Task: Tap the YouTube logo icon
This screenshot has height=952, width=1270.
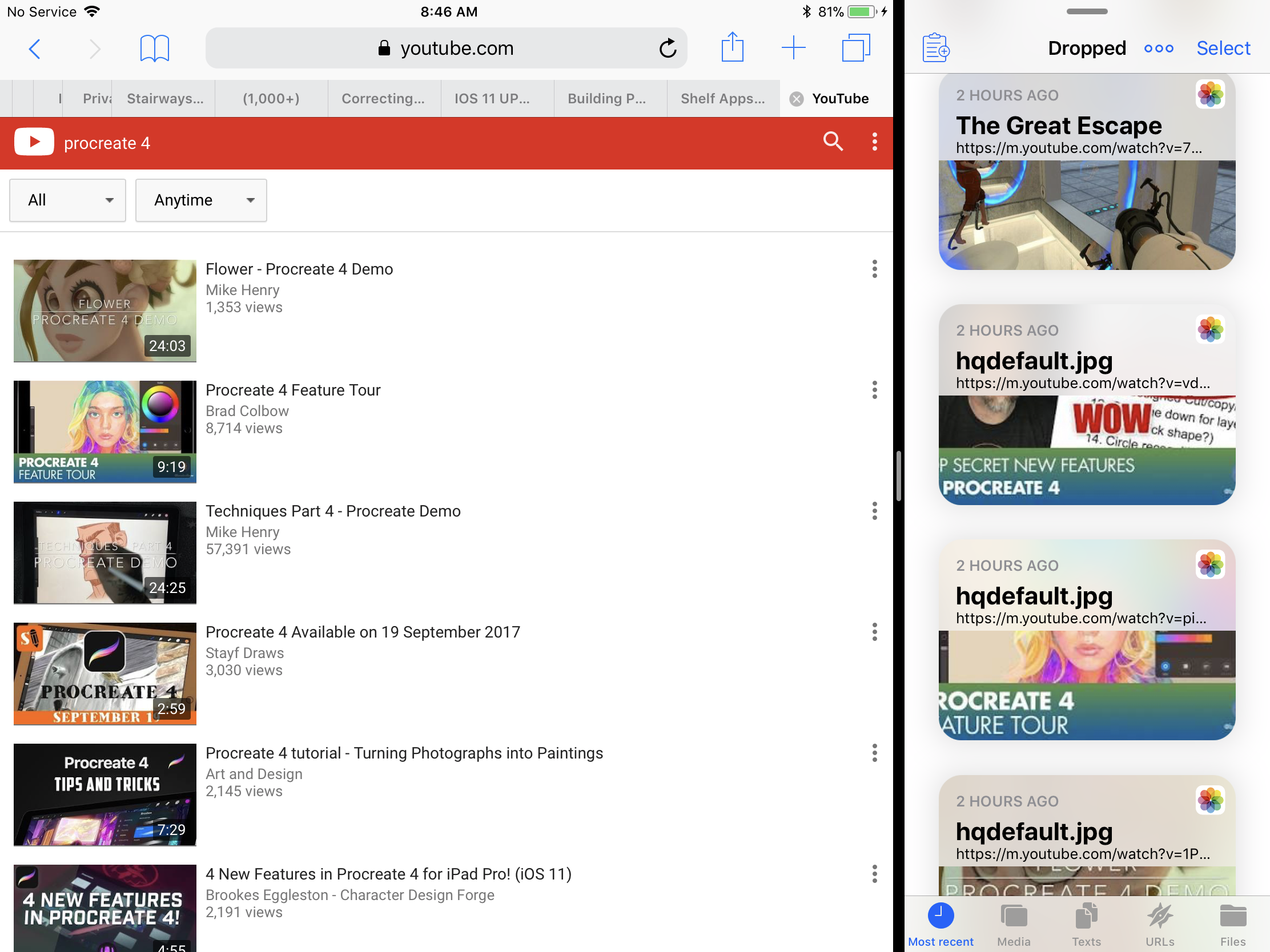Action: tap(34, 142)
